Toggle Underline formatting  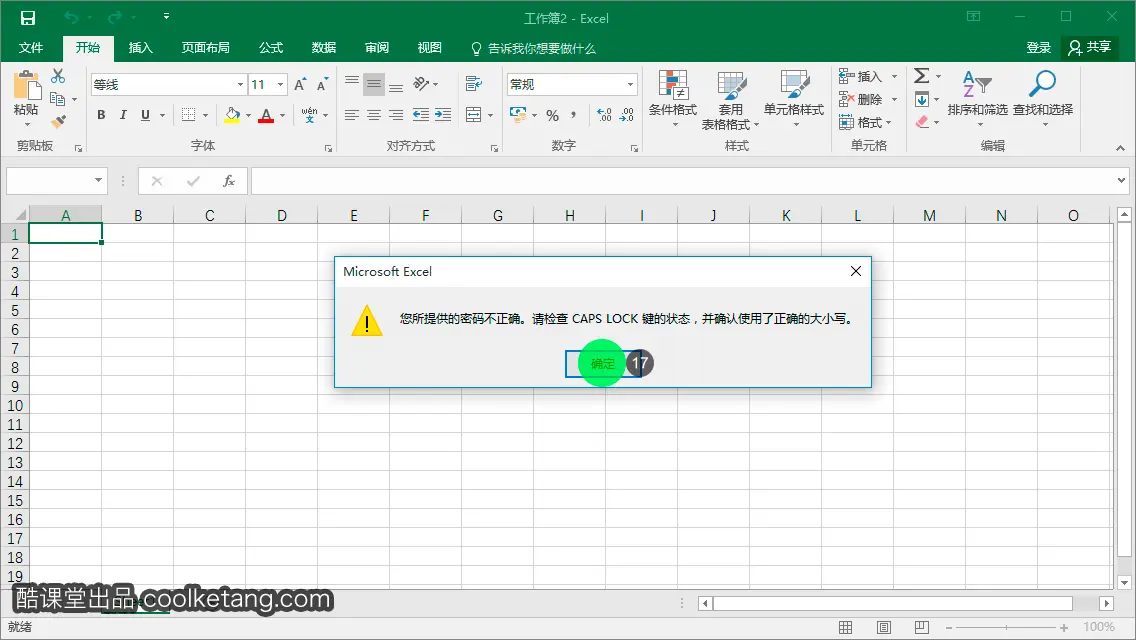point(146,115)
